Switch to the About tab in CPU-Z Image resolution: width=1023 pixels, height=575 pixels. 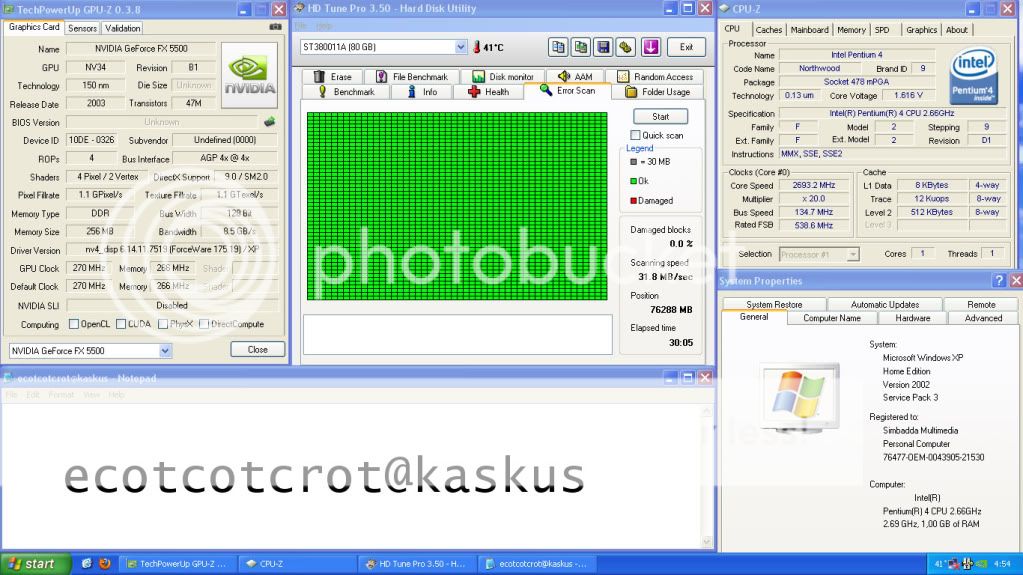tap(956, 30)
